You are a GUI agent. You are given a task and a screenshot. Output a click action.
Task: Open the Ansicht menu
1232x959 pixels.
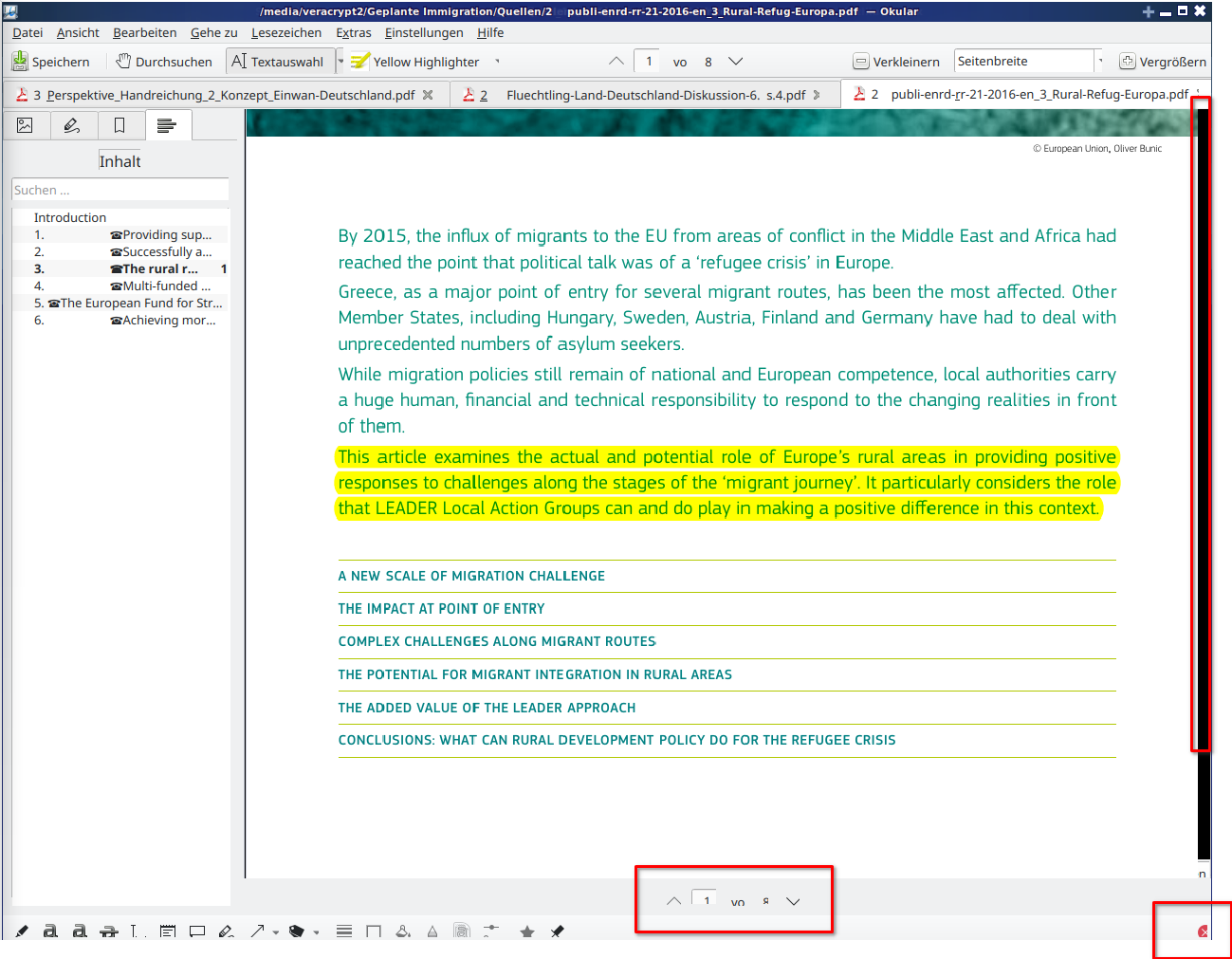(78, 32)
